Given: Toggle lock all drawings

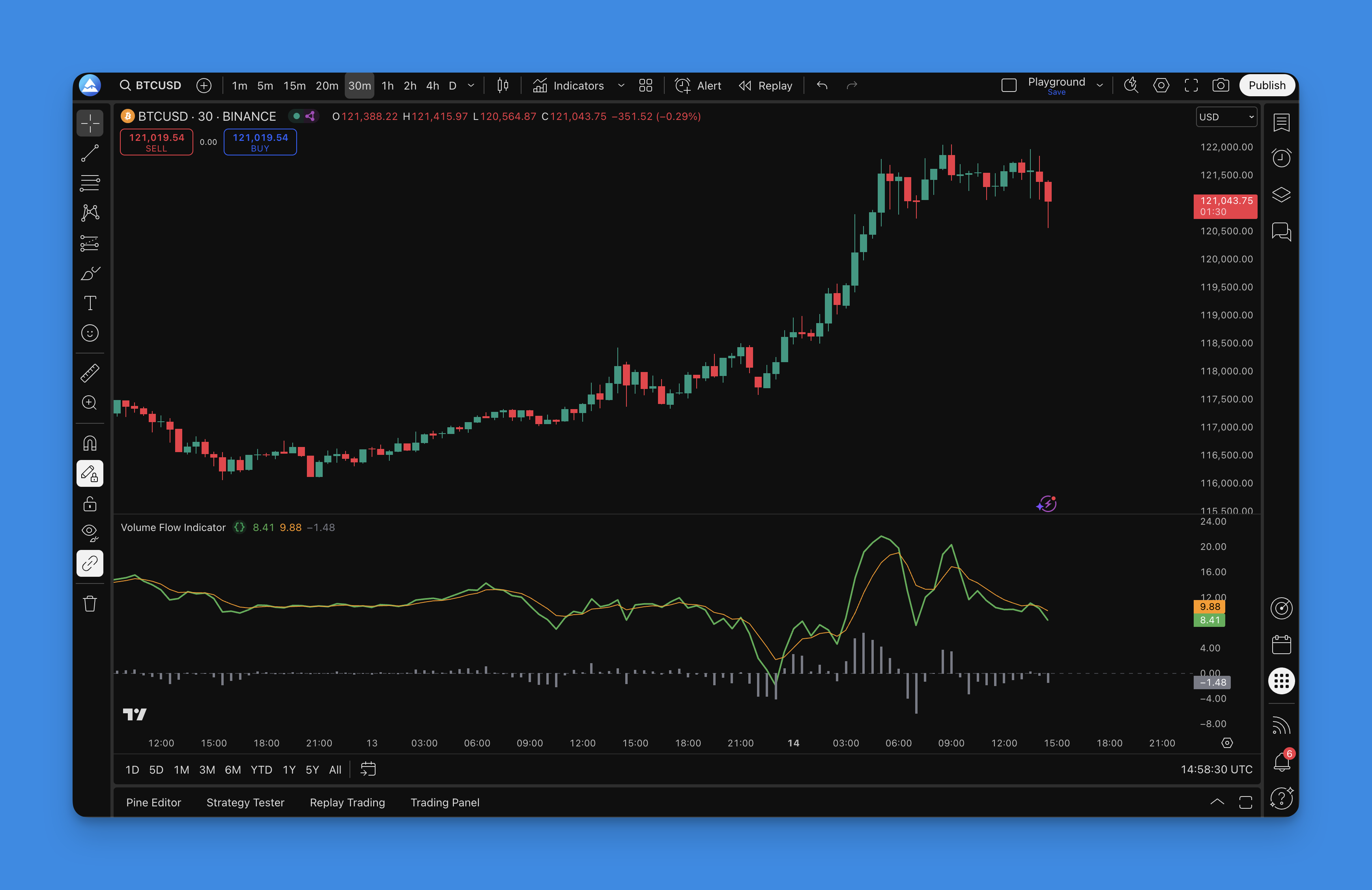Looking at the screenshot, I should click(90, 504).
